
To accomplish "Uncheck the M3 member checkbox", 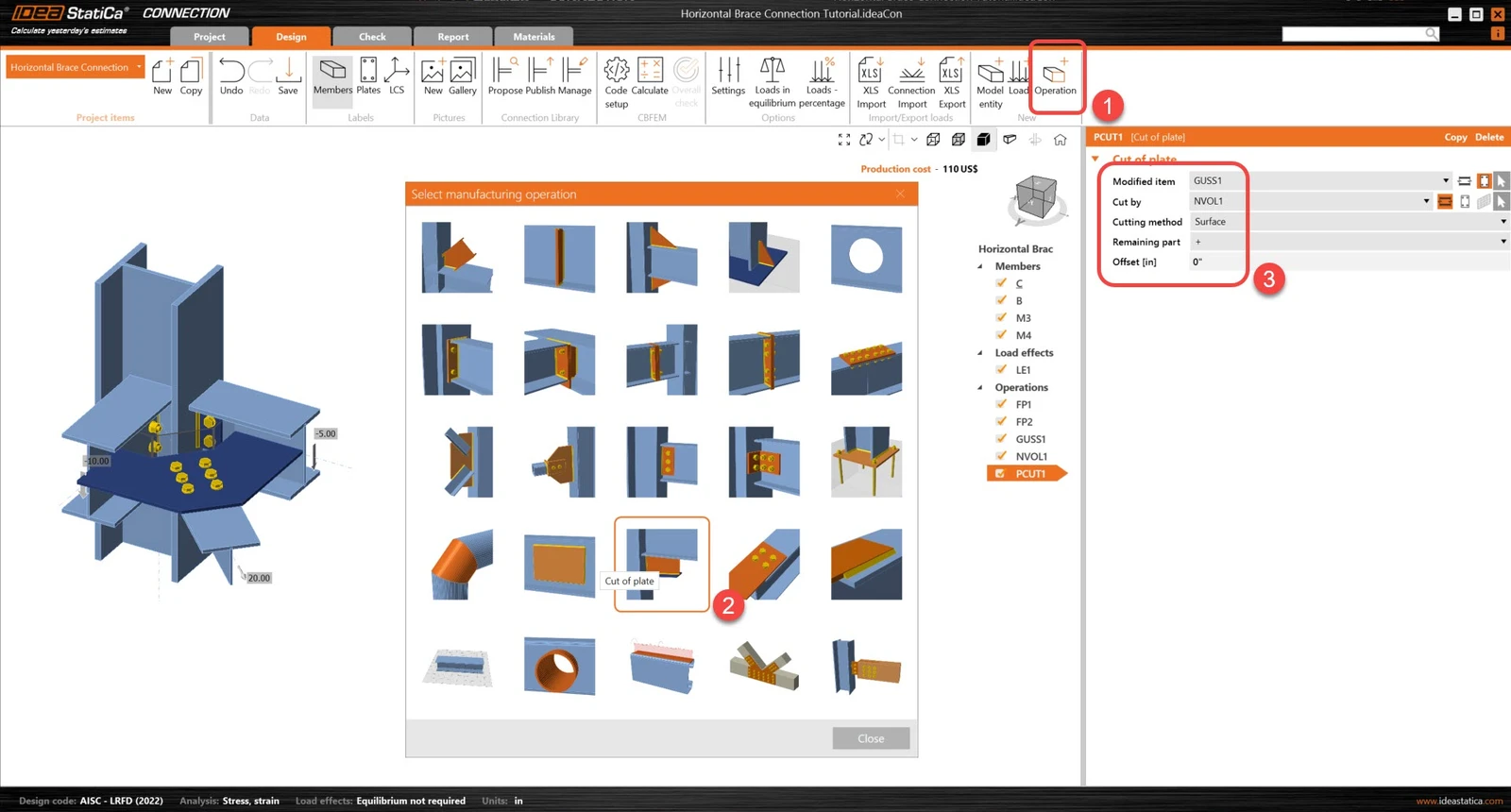I will click(x=1001, y=317).
